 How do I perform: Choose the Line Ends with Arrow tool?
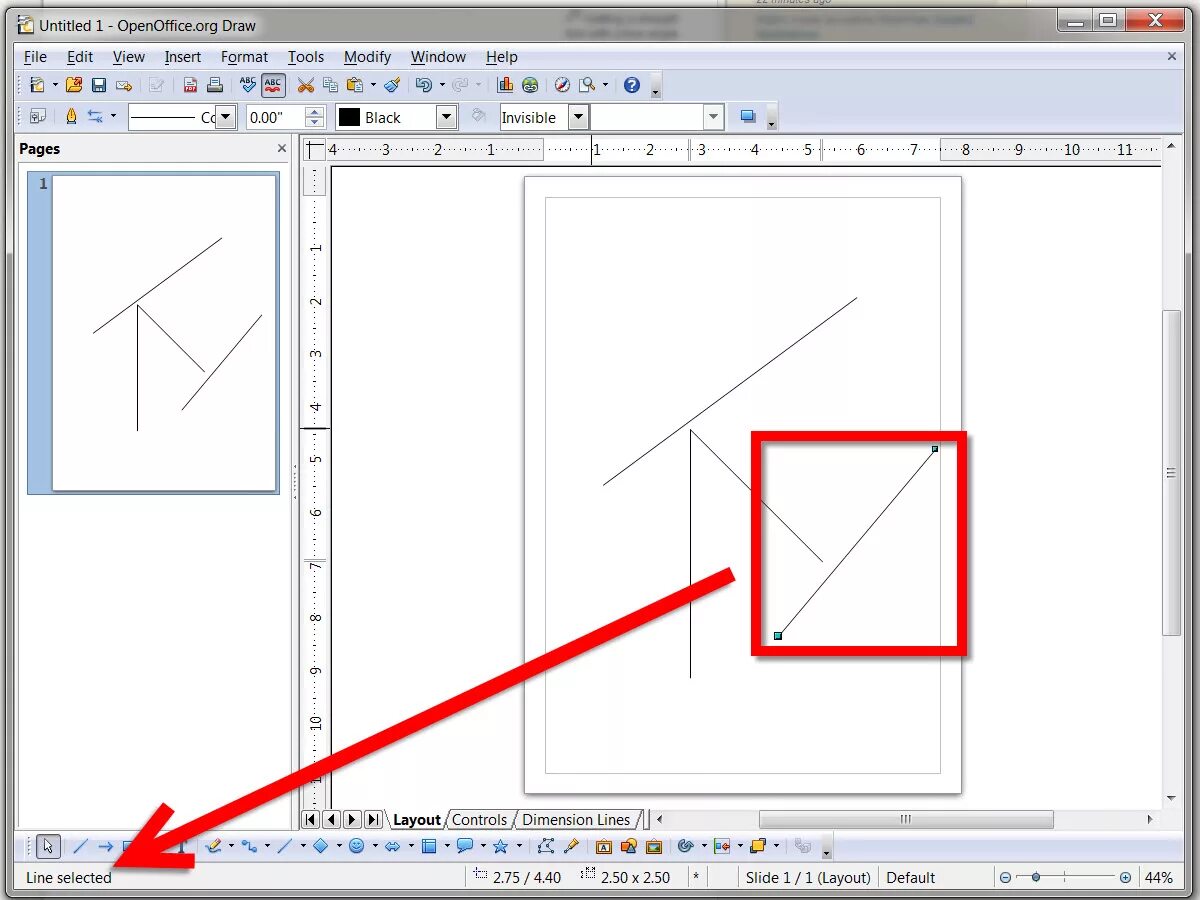click(x=105, y=846)
